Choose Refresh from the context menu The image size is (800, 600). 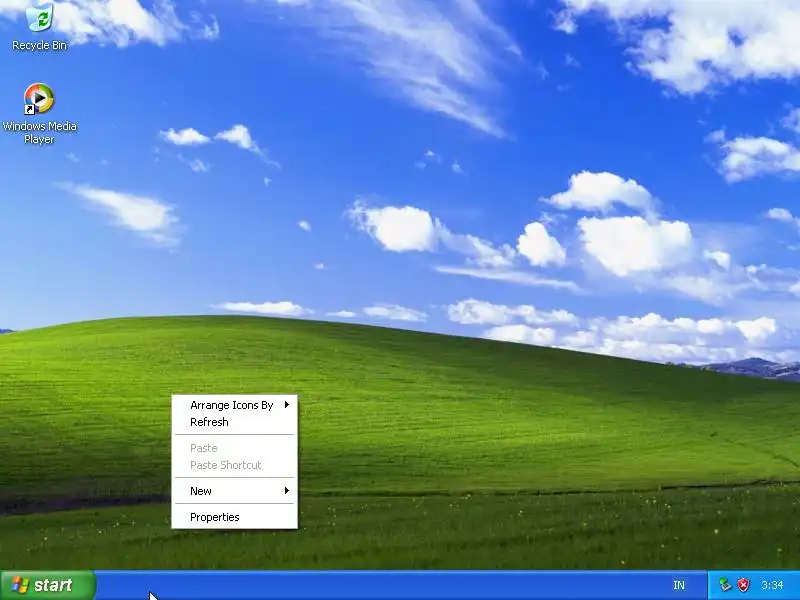(x=235, y=422)
